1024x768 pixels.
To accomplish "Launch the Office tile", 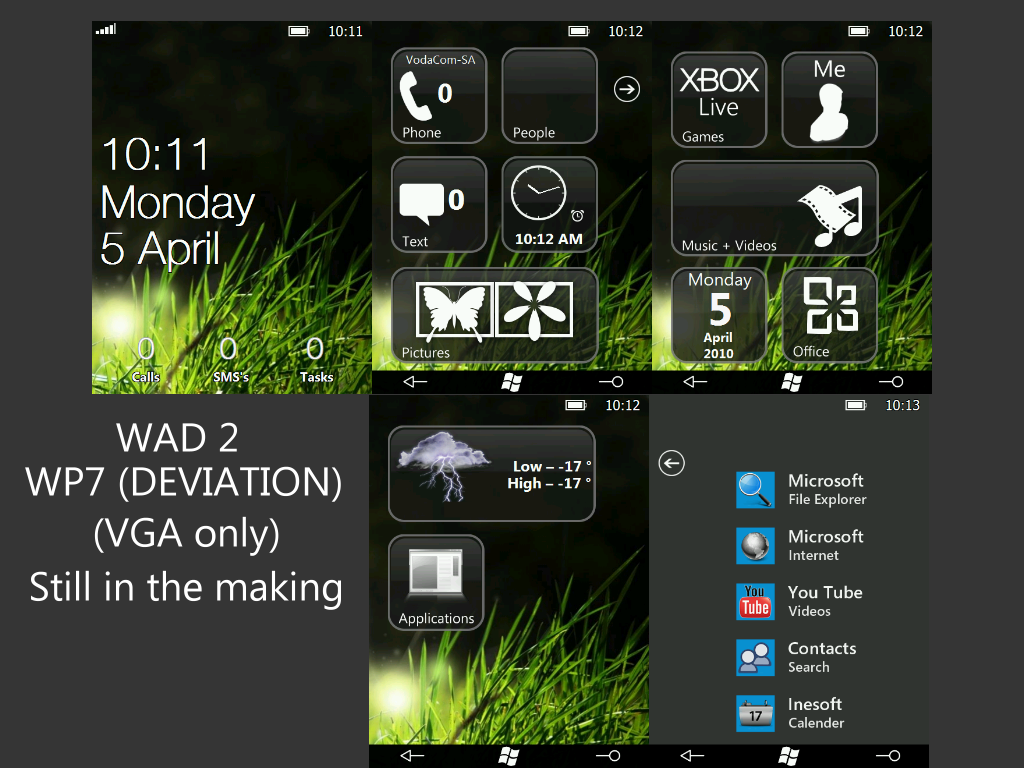I will tap(829, 315).
